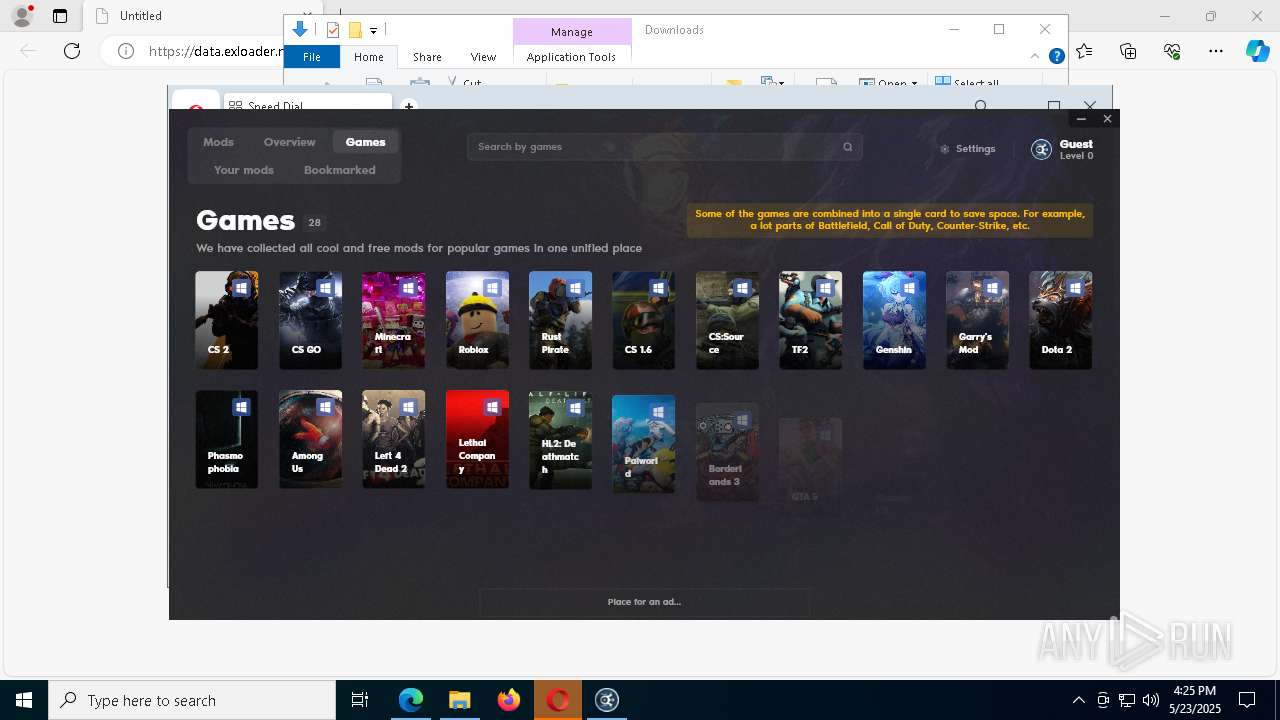Select the Among Us game card
The height and width of the screenshot is (720, 1280).
tap(310, 439)
